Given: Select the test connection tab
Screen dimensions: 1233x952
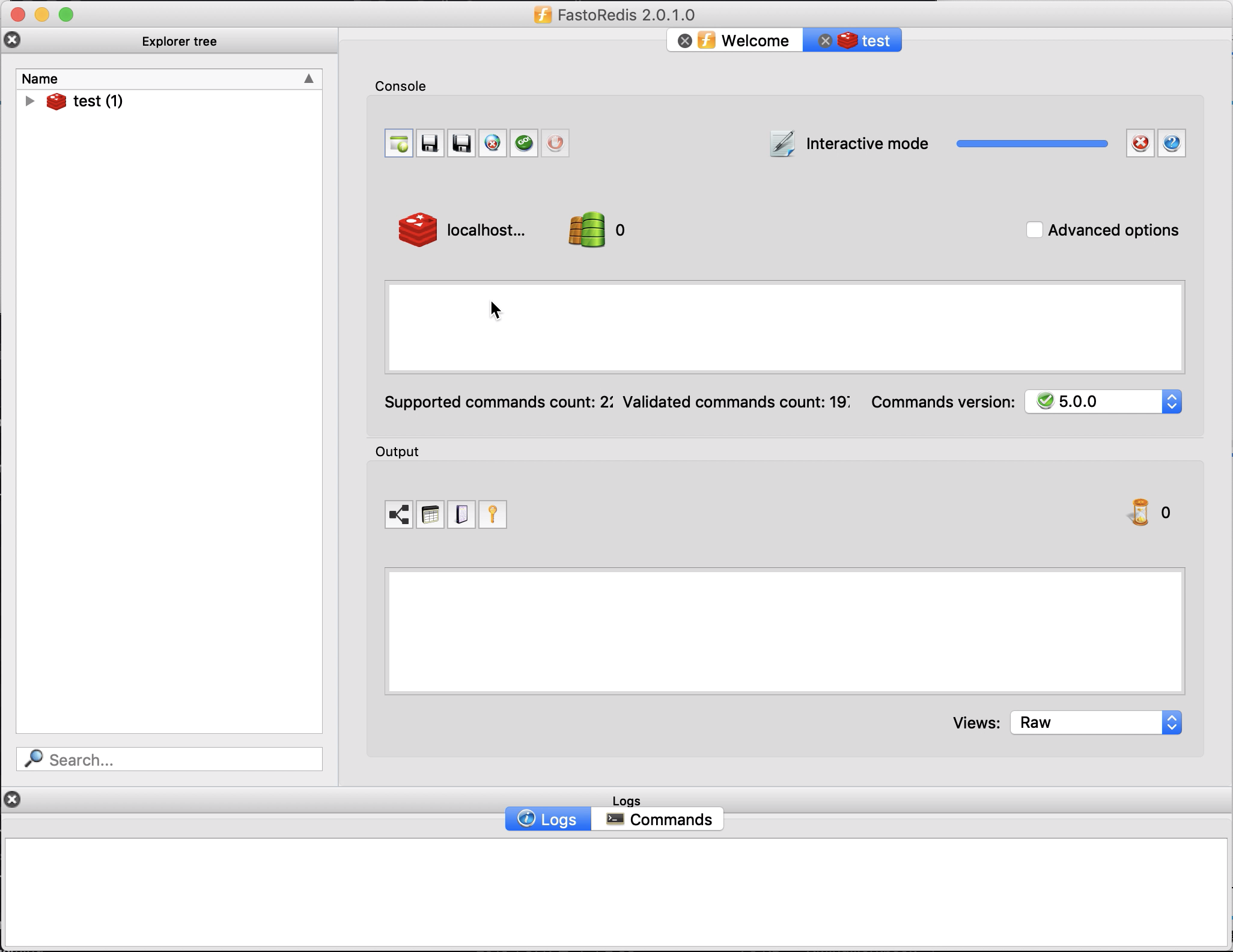Looking at the screenshot, I should coord(852,40).
